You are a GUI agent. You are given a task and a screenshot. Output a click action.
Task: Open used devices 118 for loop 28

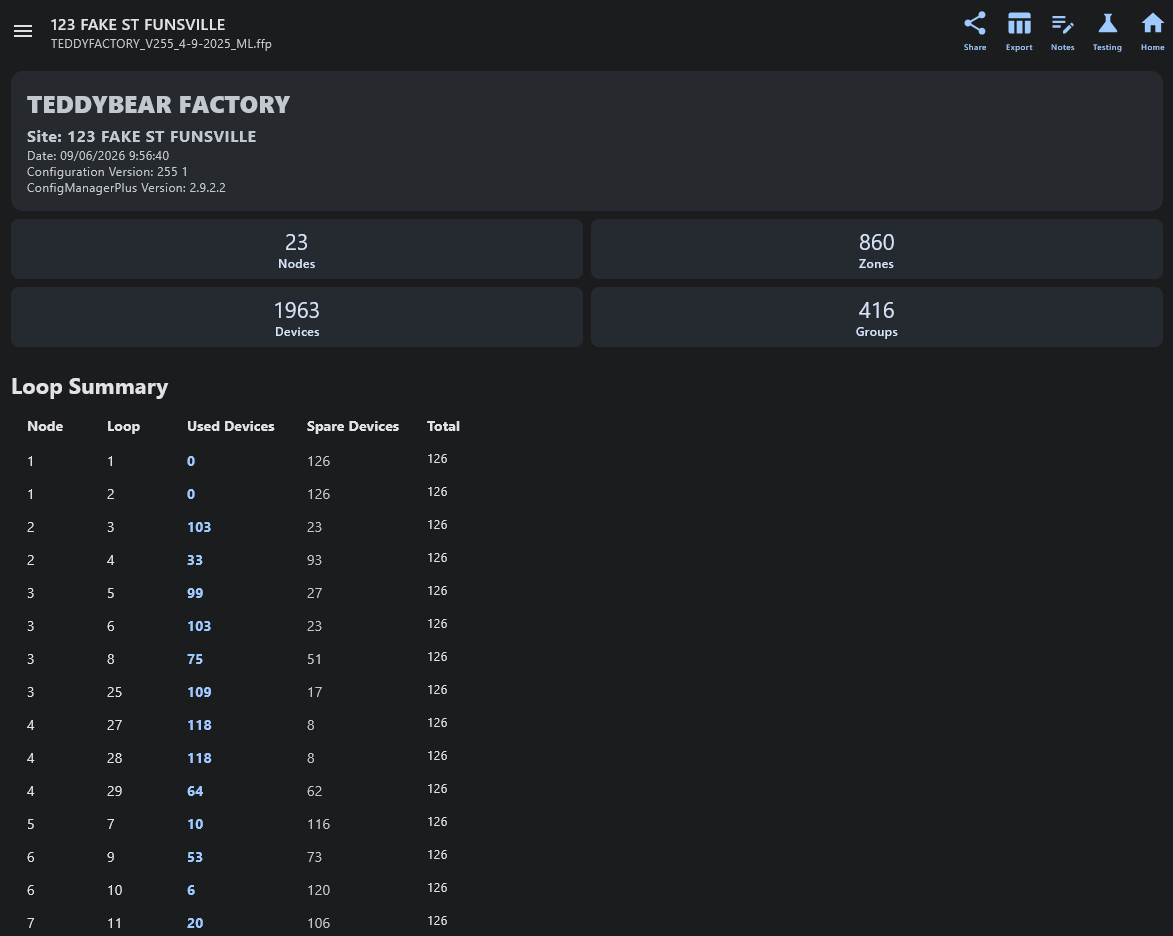pos(199,758)
